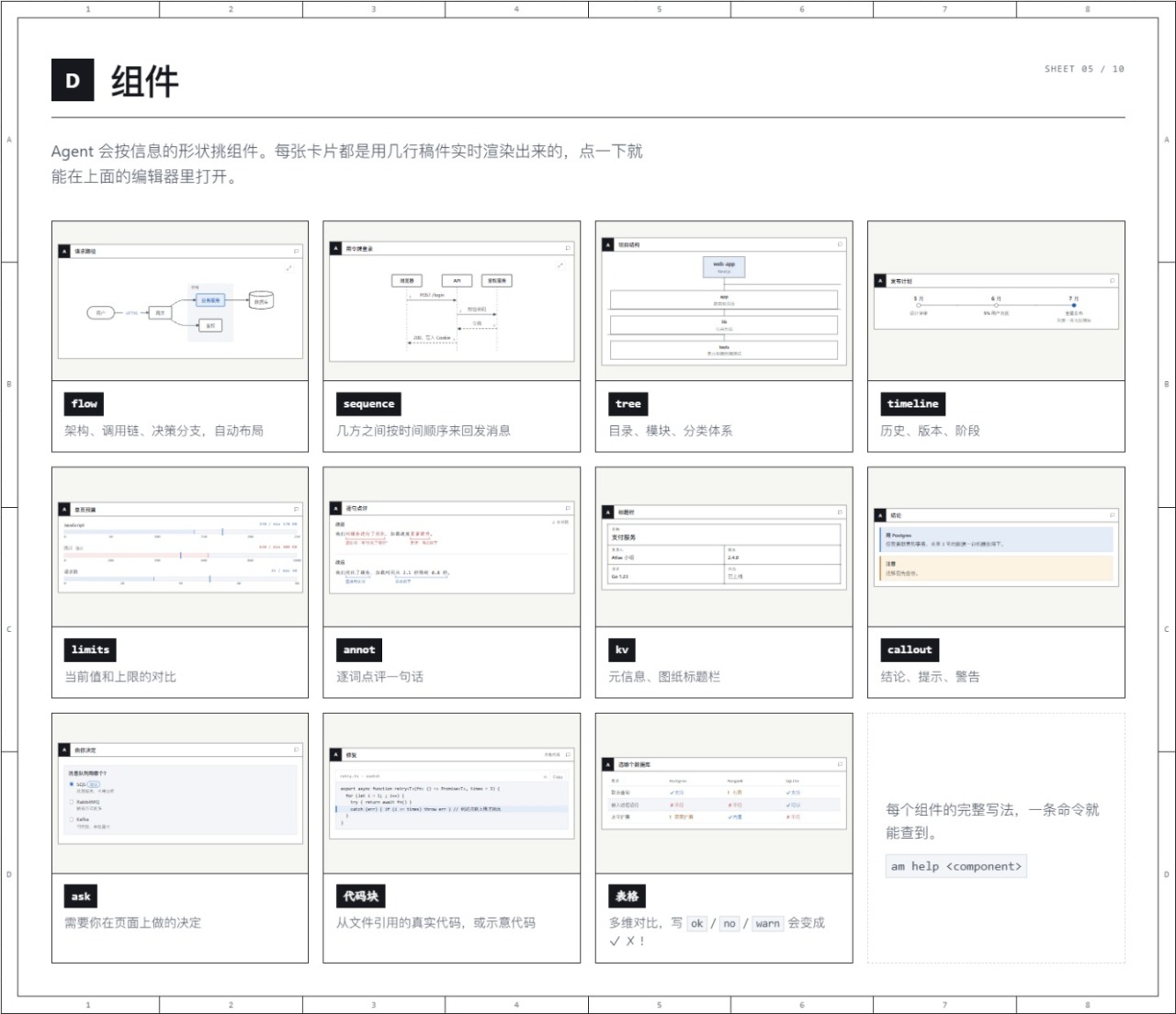
Task: Click the JavaScript limits bar
Action: click(182, 532)
